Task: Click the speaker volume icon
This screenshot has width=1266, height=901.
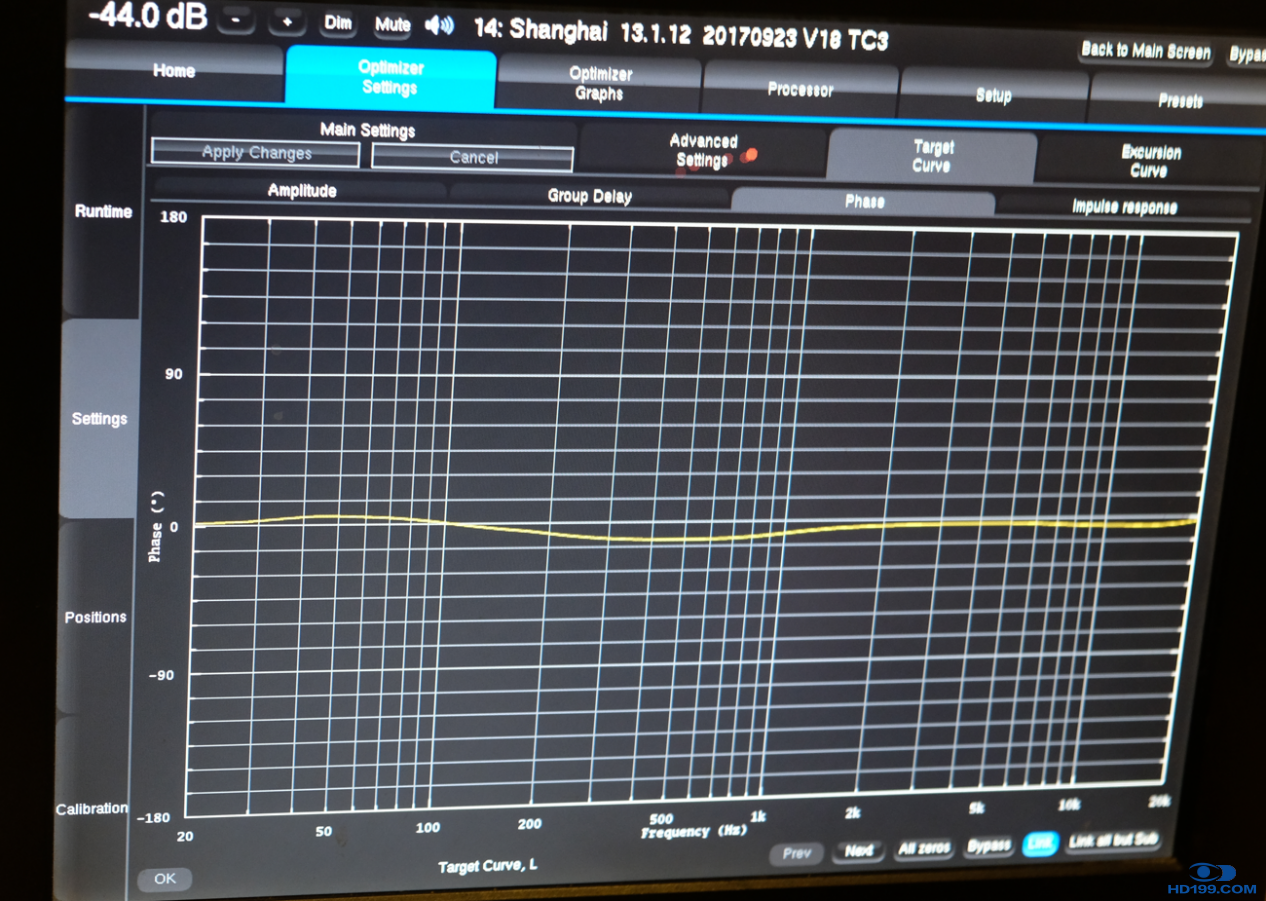Action: click(x=439, y=25)
